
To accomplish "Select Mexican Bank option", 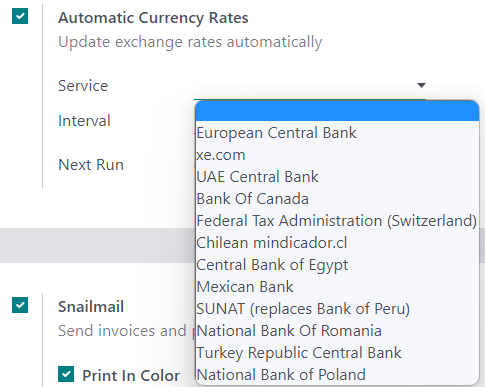I will [x=337, y=287].
